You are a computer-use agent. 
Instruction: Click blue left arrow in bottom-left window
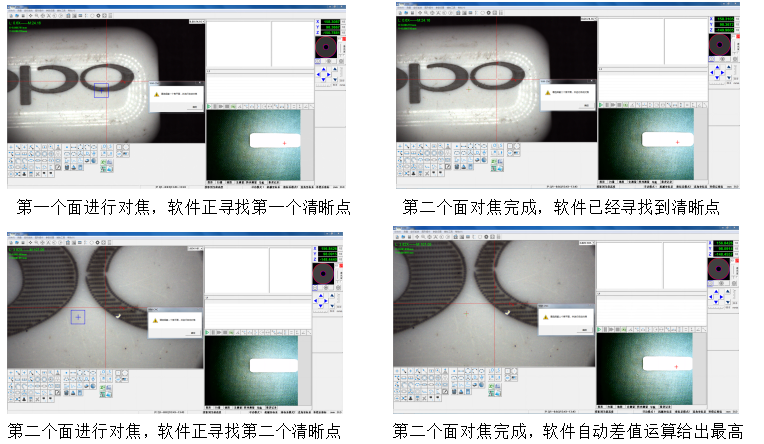tap(315, 301)
